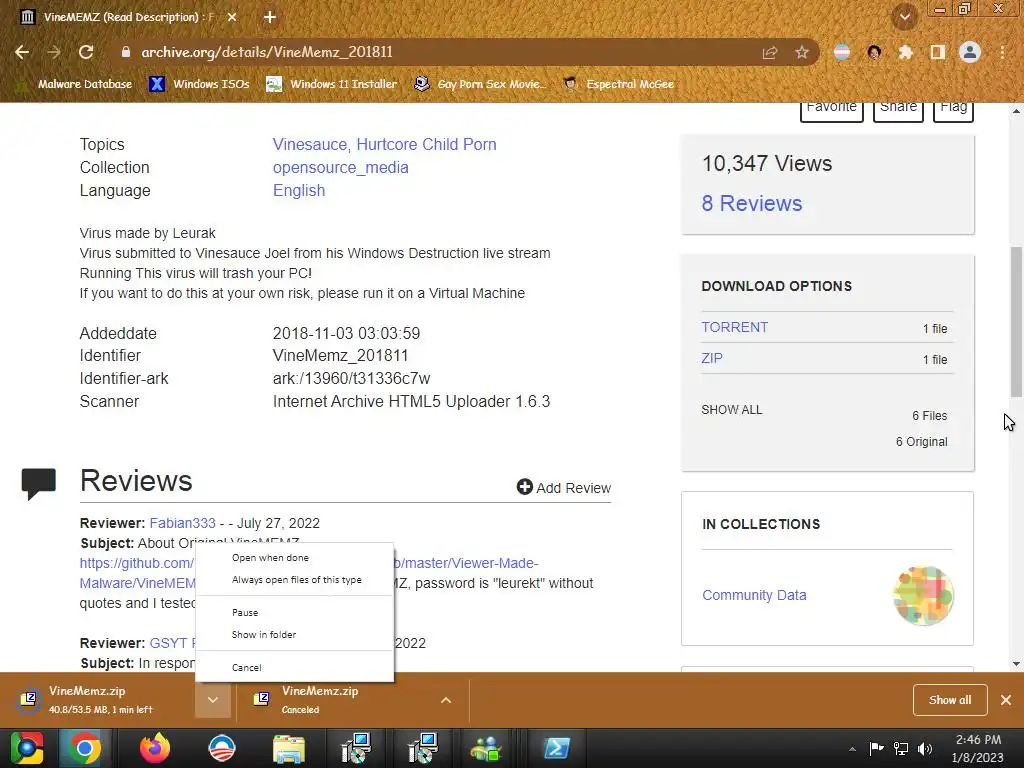Click the scrollbar down arrow
This screenshot has height=768, width=1024.
point(1016,664)
